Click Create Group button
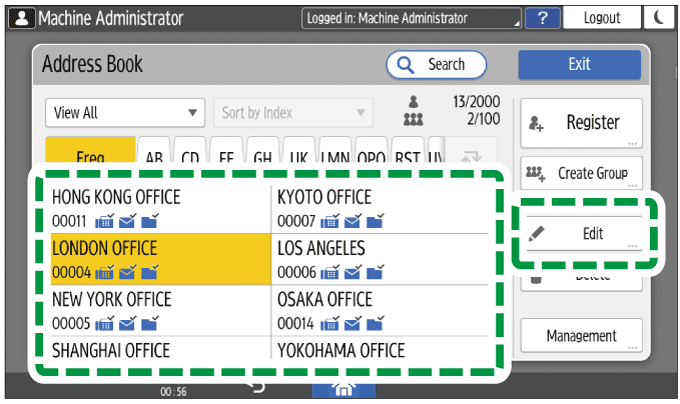 pyautogui.click(x=581, y=173)
